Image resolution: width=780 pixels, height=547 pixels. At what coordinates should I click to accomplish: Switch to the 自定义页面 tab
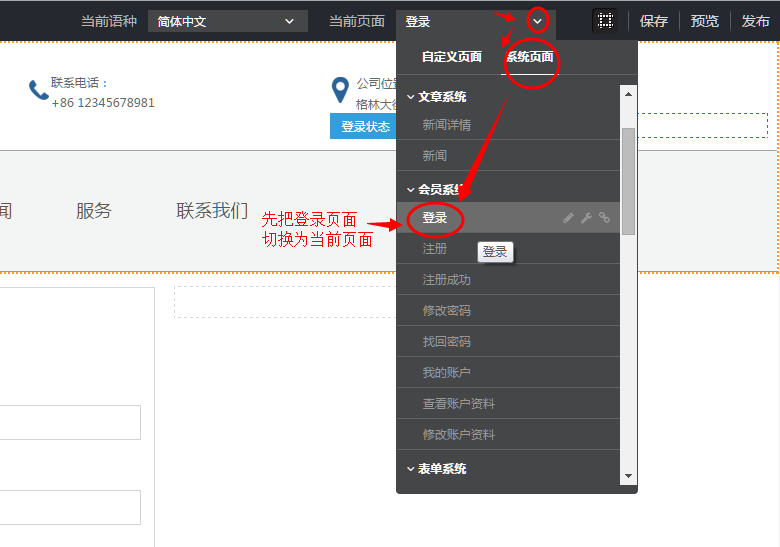[x=451, y=57]
